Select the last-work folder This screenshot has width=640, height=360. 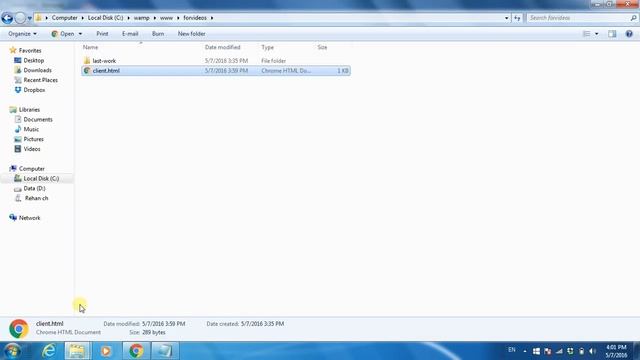[x=104, y=61]
